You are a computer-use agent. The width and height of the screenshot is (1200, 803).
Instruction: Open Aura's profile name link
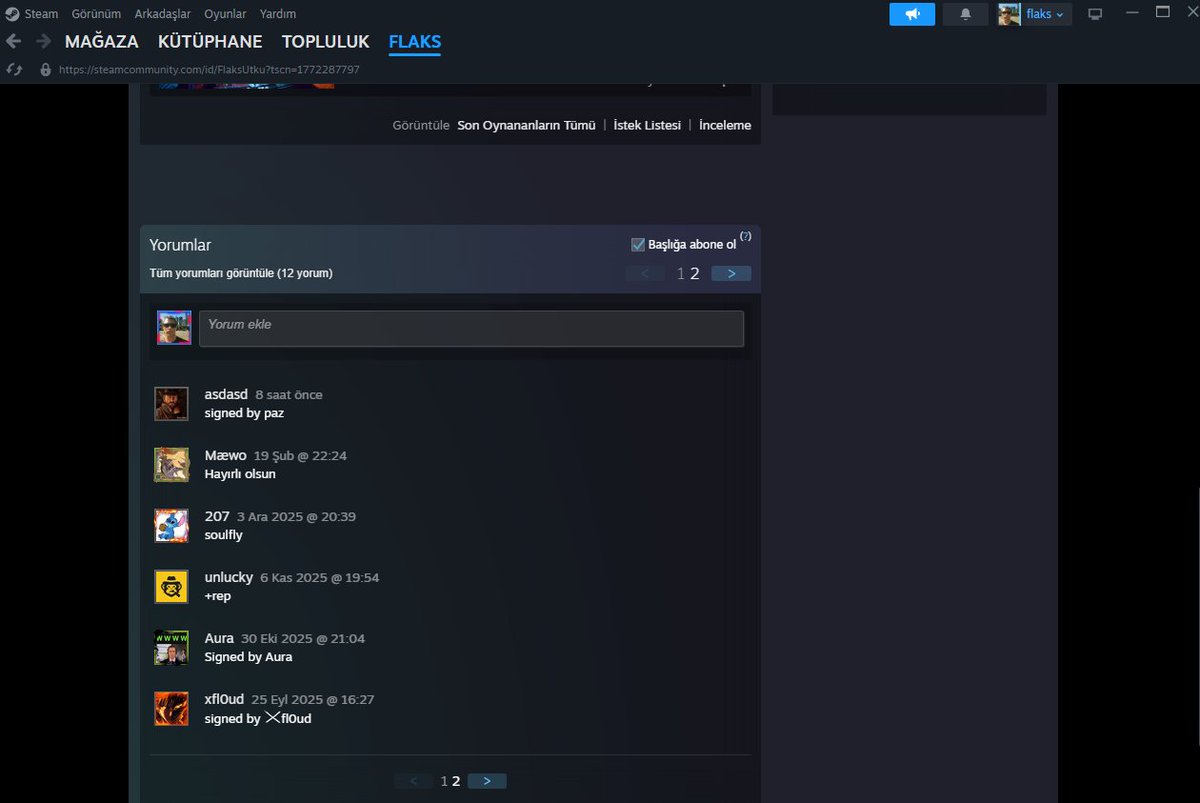(x=219, y=638)
